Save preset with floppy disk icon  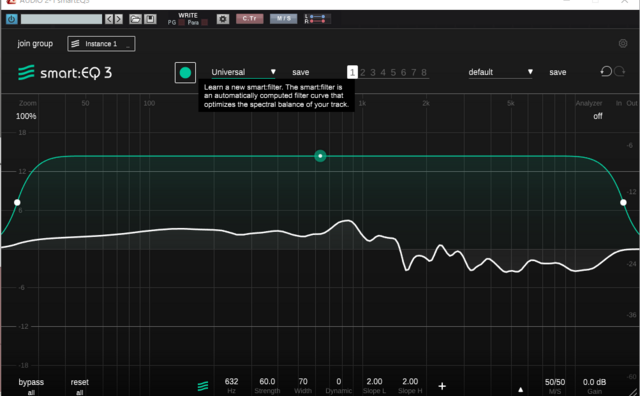coord(150,19)
